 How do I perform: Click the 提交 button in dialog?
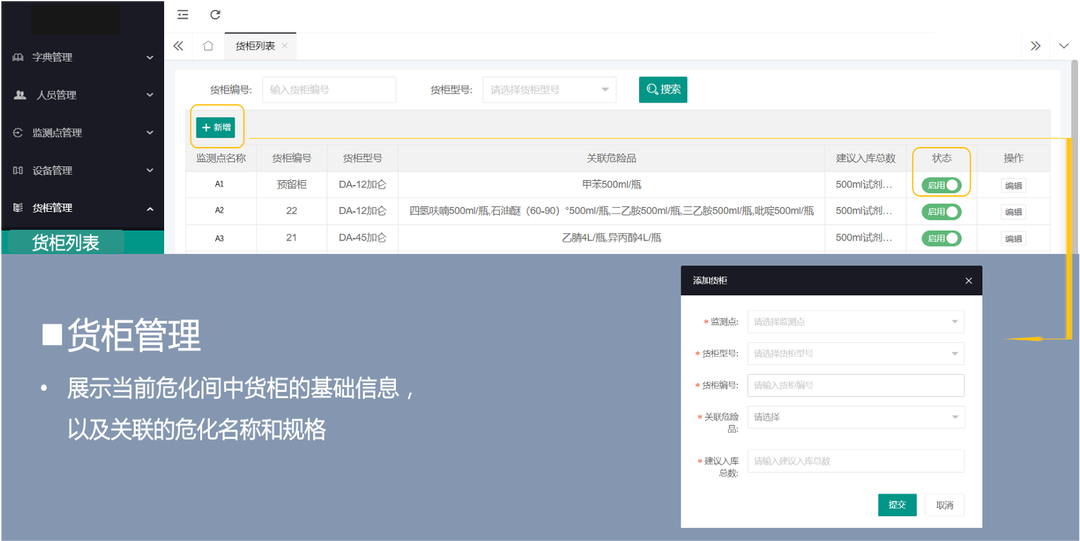click(x=897, y=504)
